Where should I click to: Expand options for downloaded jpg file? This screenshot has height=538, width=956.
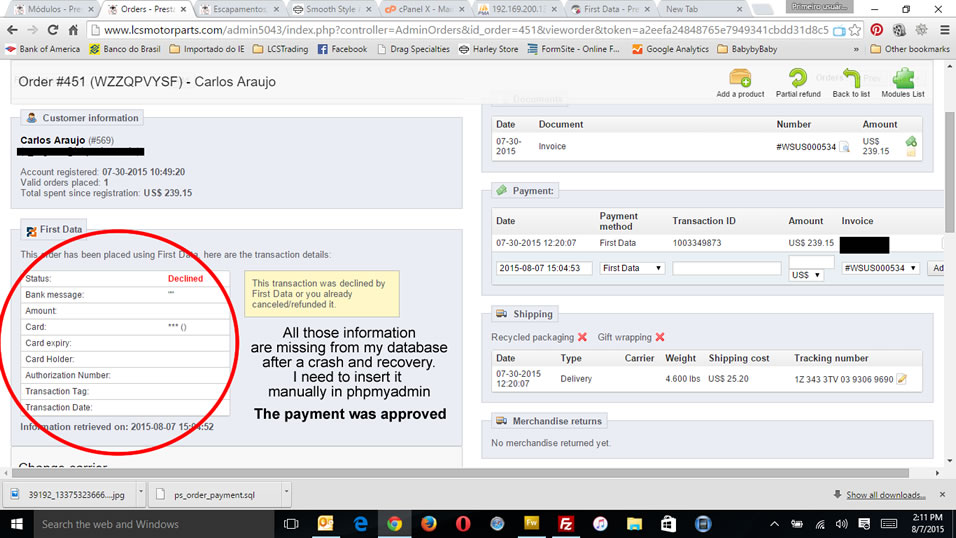pyautogui.click(x=141, y=492)
